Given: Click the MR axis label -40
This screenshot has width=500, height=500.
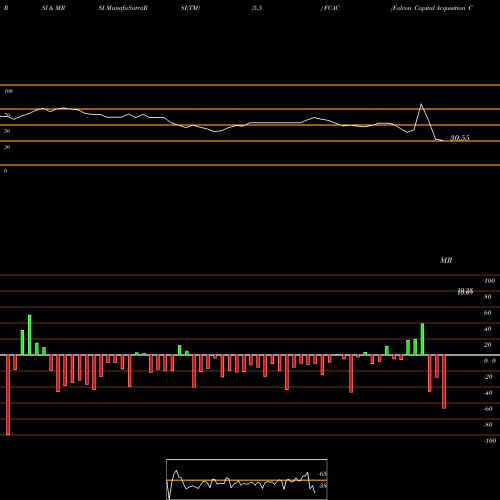Looking at the screenshot, I should (488, 393).
